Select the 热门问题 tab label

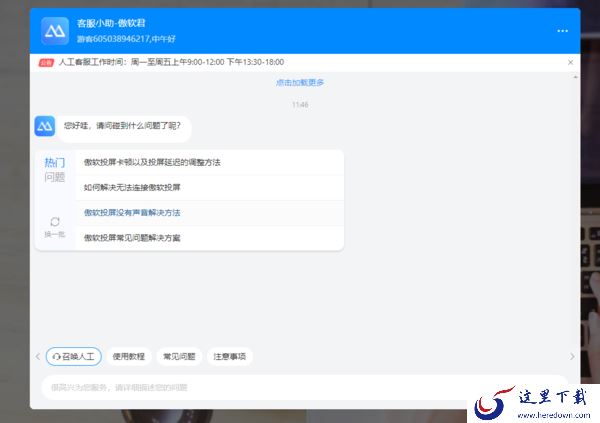pyautogui.click(x=55, y=170)
